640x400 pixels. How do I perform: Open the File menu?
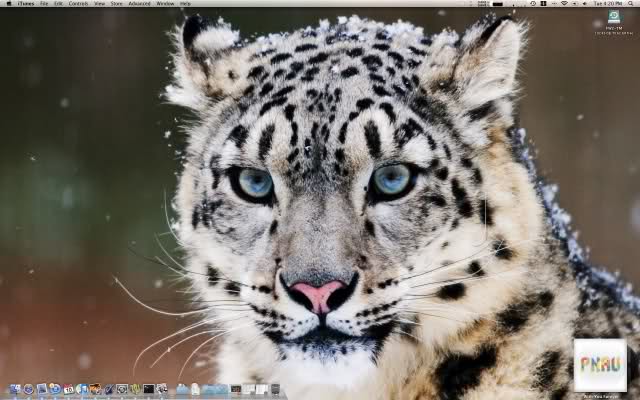44,4
